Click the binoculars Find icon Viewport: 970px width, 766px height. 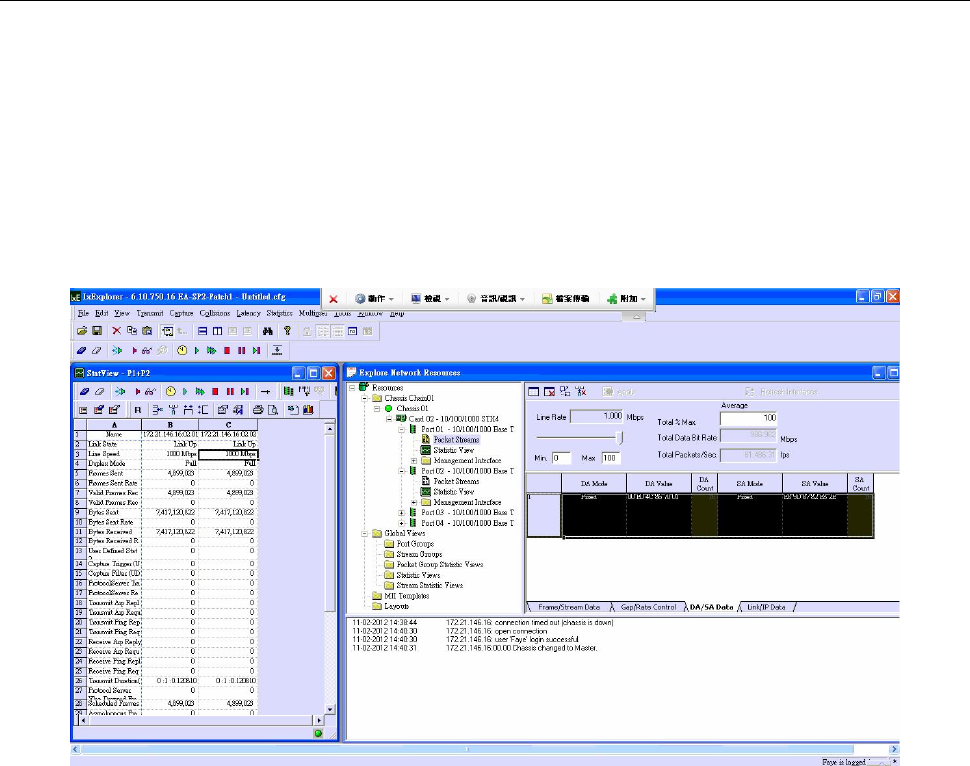(268, 330)
